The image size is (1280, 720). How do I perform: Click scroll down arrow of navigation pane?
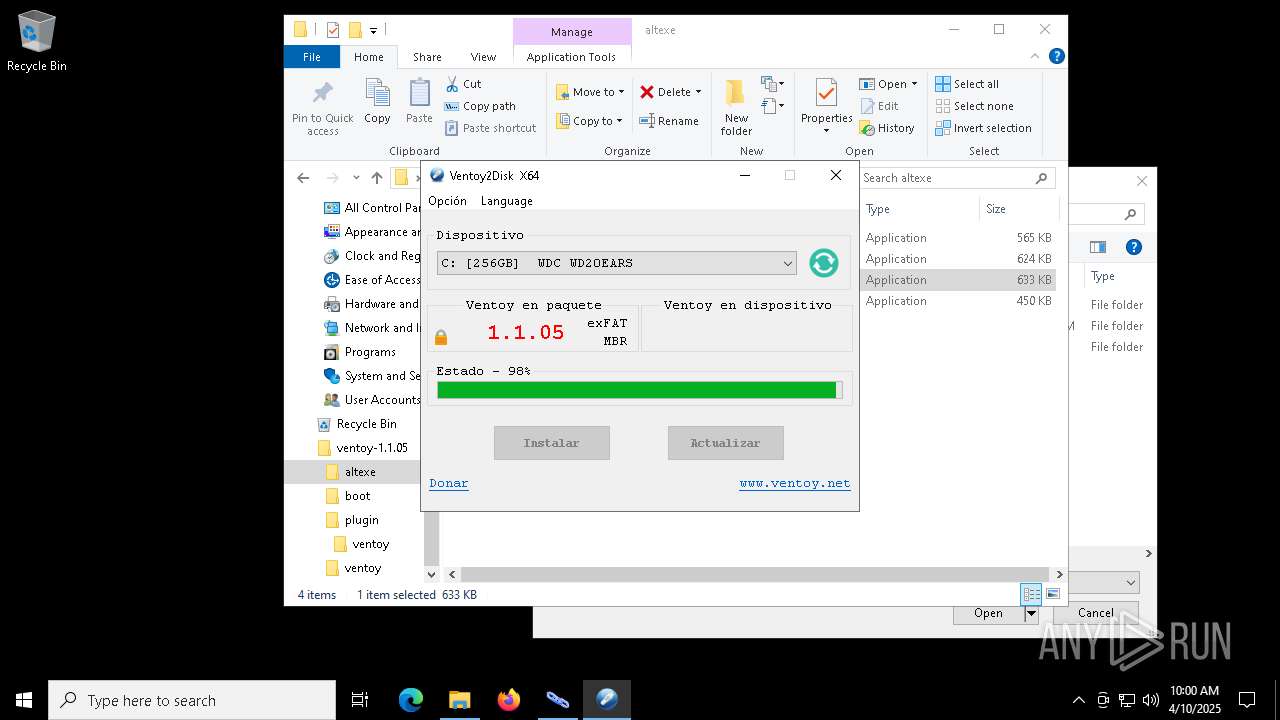coord(432,574)
